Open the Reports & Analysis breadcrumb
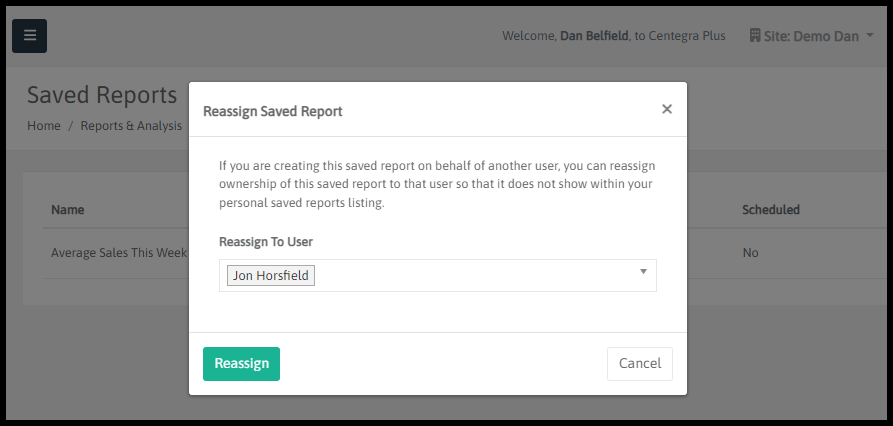Image resolution: width=893 pixels, height=426 pixels. [131, 126]
